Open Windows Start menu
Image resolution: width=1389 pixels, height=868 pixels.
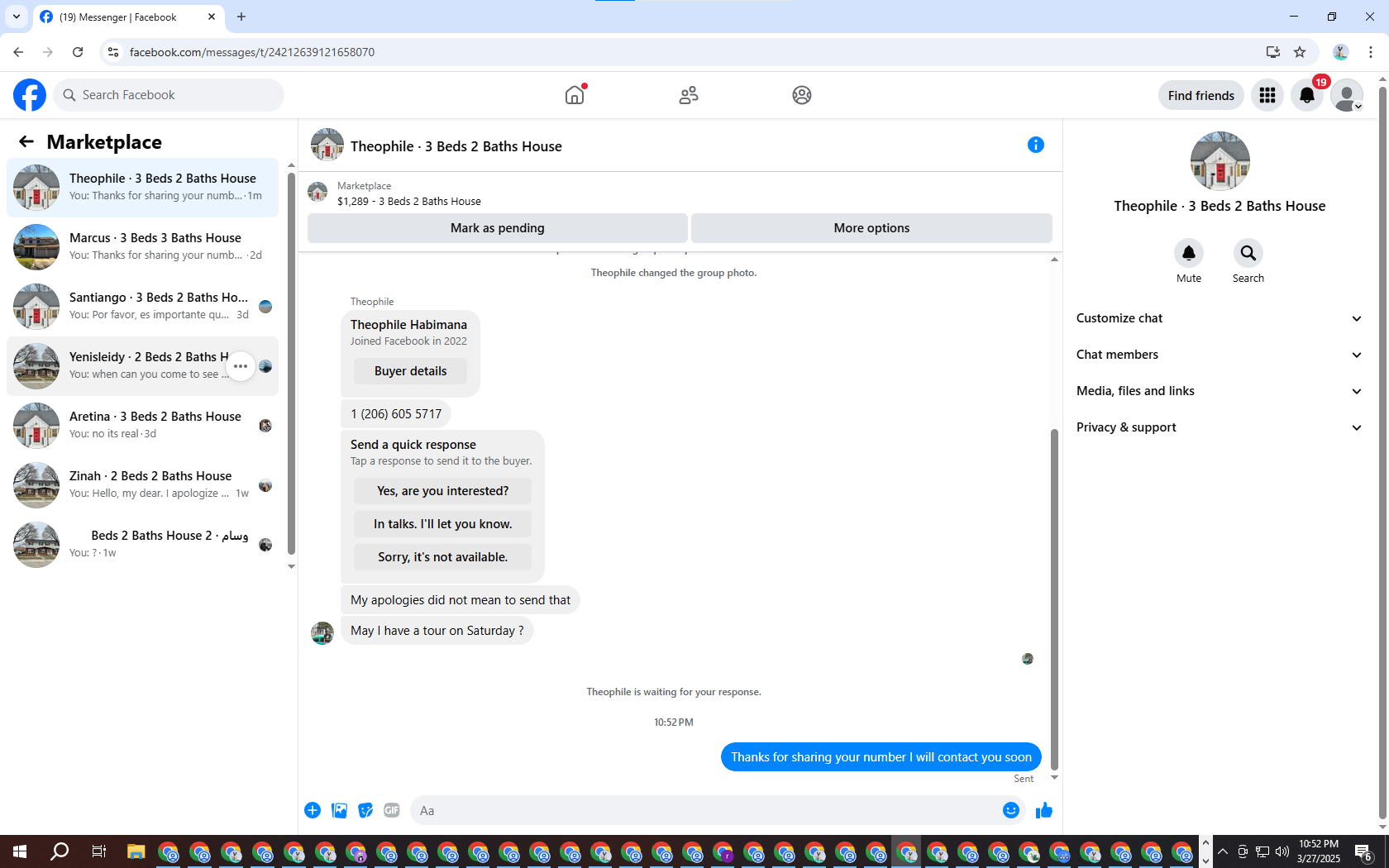tap(20, 851)
